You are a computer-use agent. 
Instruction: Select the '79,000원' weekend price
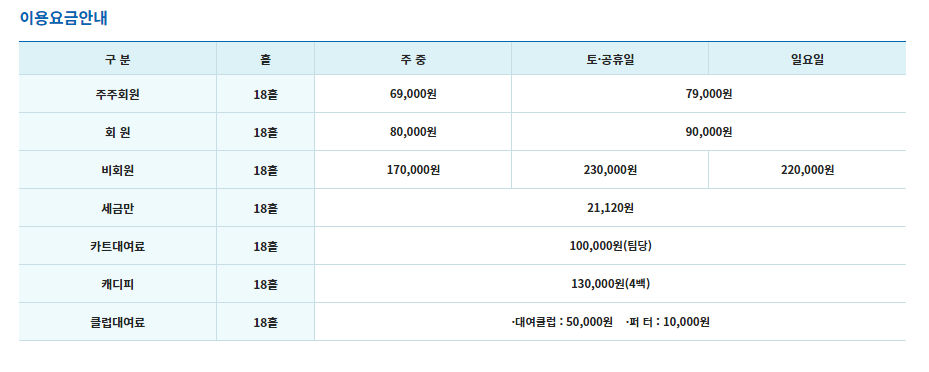(x=709, y=94)
